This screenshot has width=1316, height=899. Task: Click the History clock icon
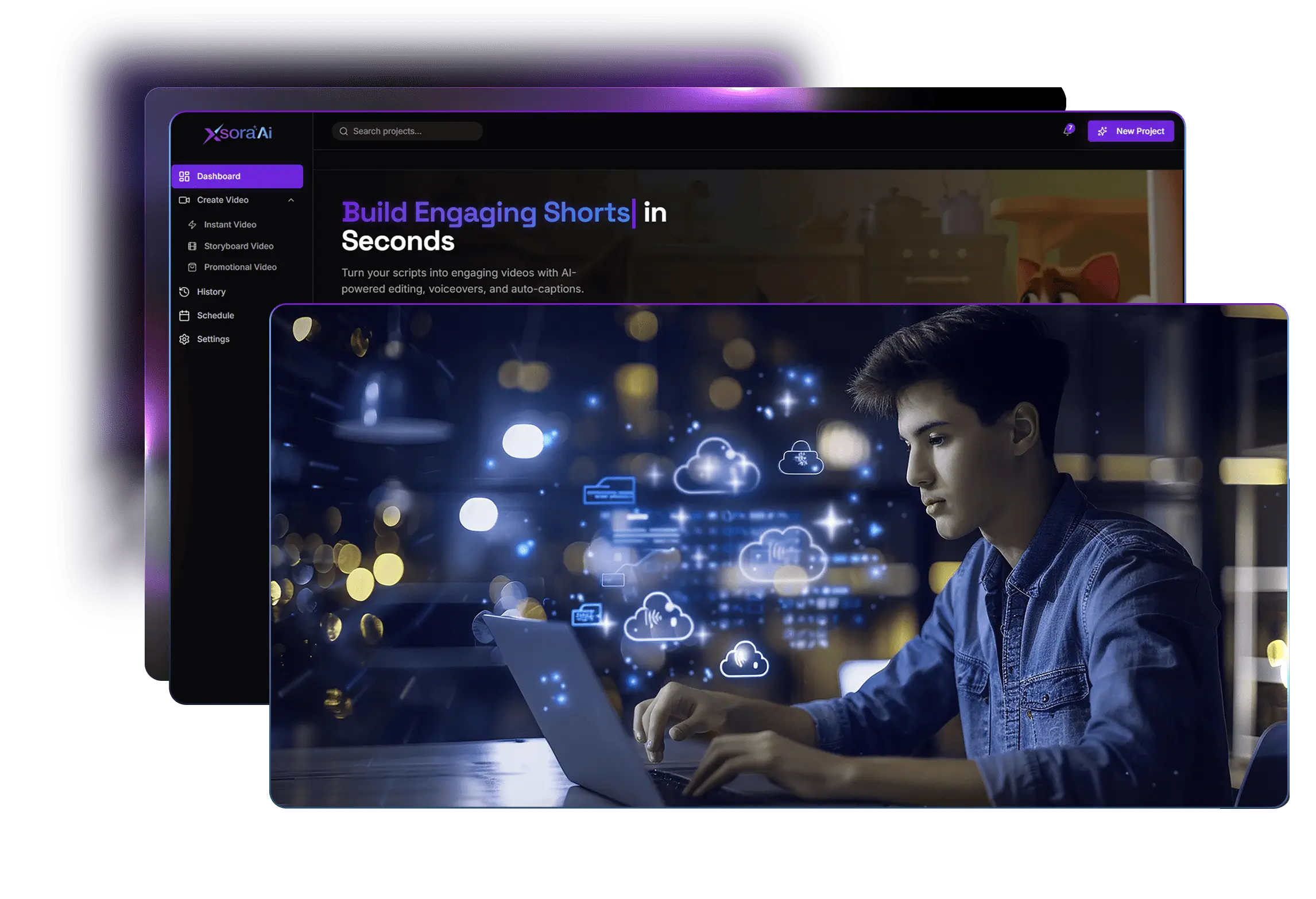click(184, 292)
